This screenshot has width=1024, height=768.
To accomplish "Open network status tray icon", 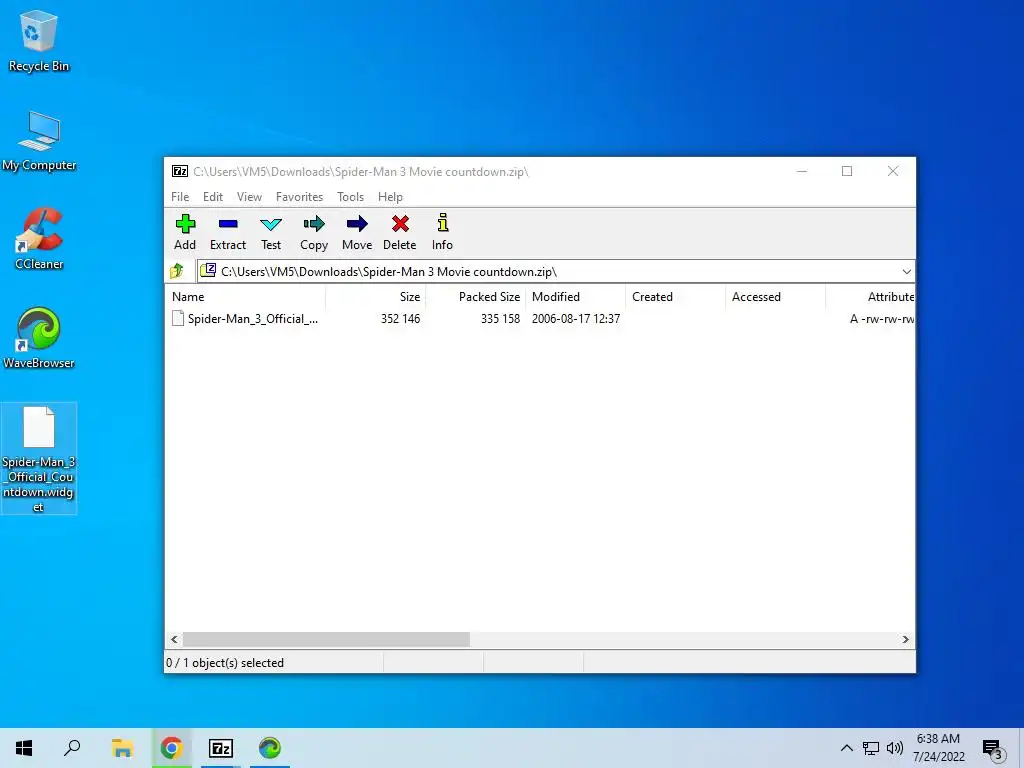I will click(871, 748).
